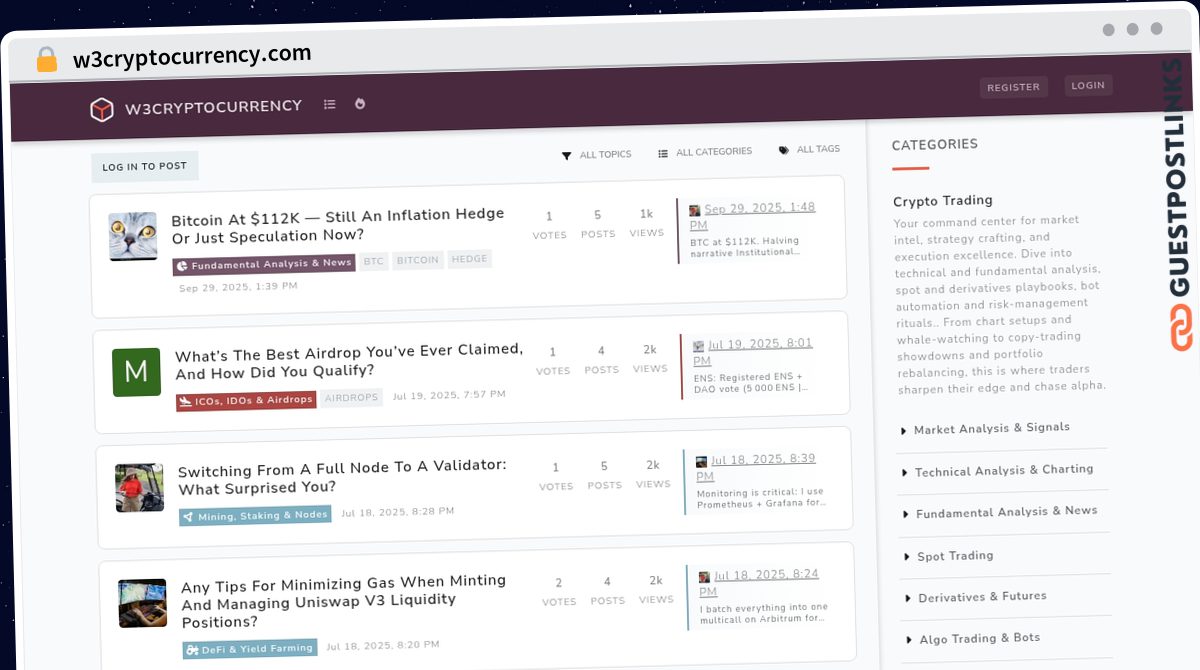This screenshot has width=1200, height=670.
Task: Open the All Categories filter dropdown
Action: coord(705,152)
